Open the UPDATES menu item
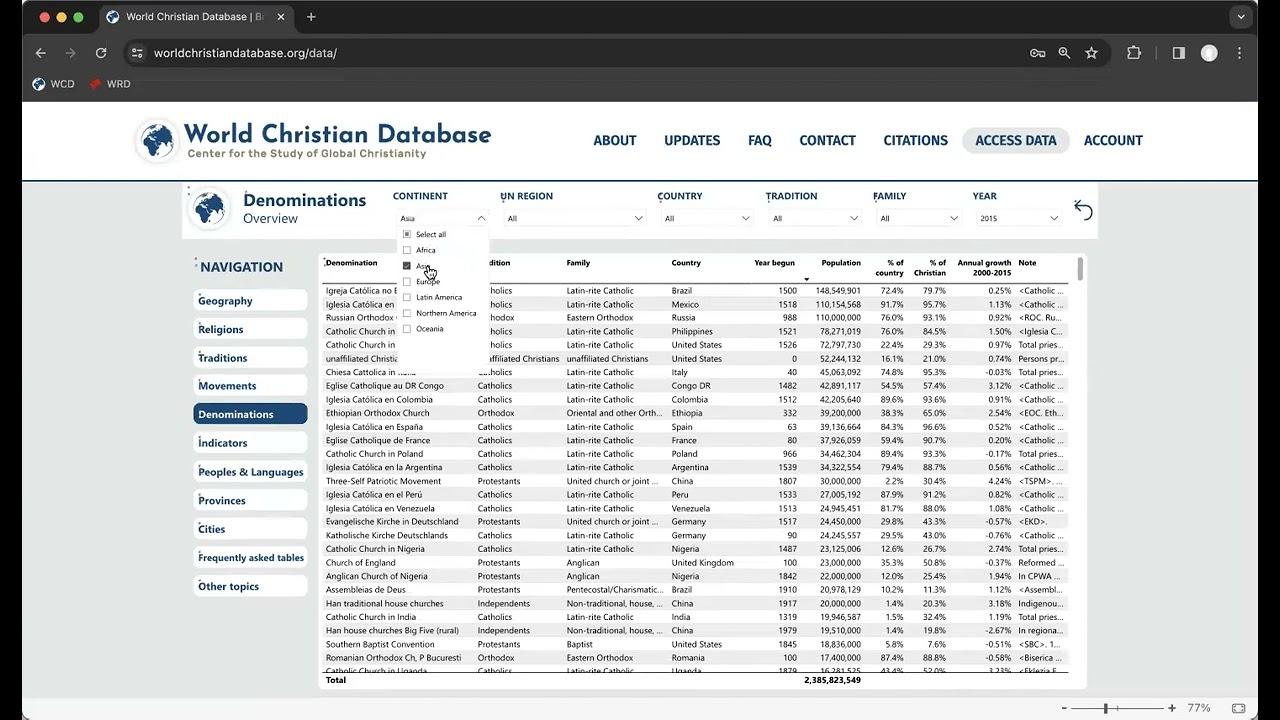The image size is (1280, 720). [x=692, y=141]
